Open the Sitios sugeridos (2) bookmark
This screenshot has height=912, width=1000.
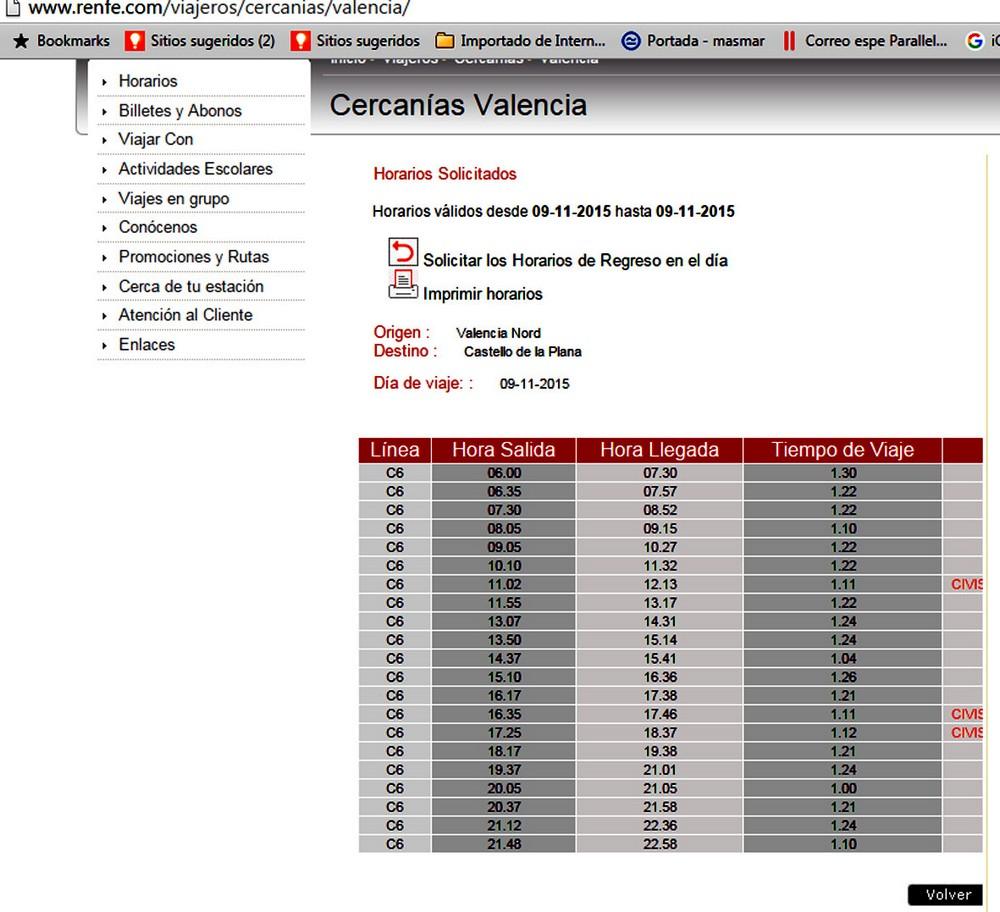click(200, 41)
